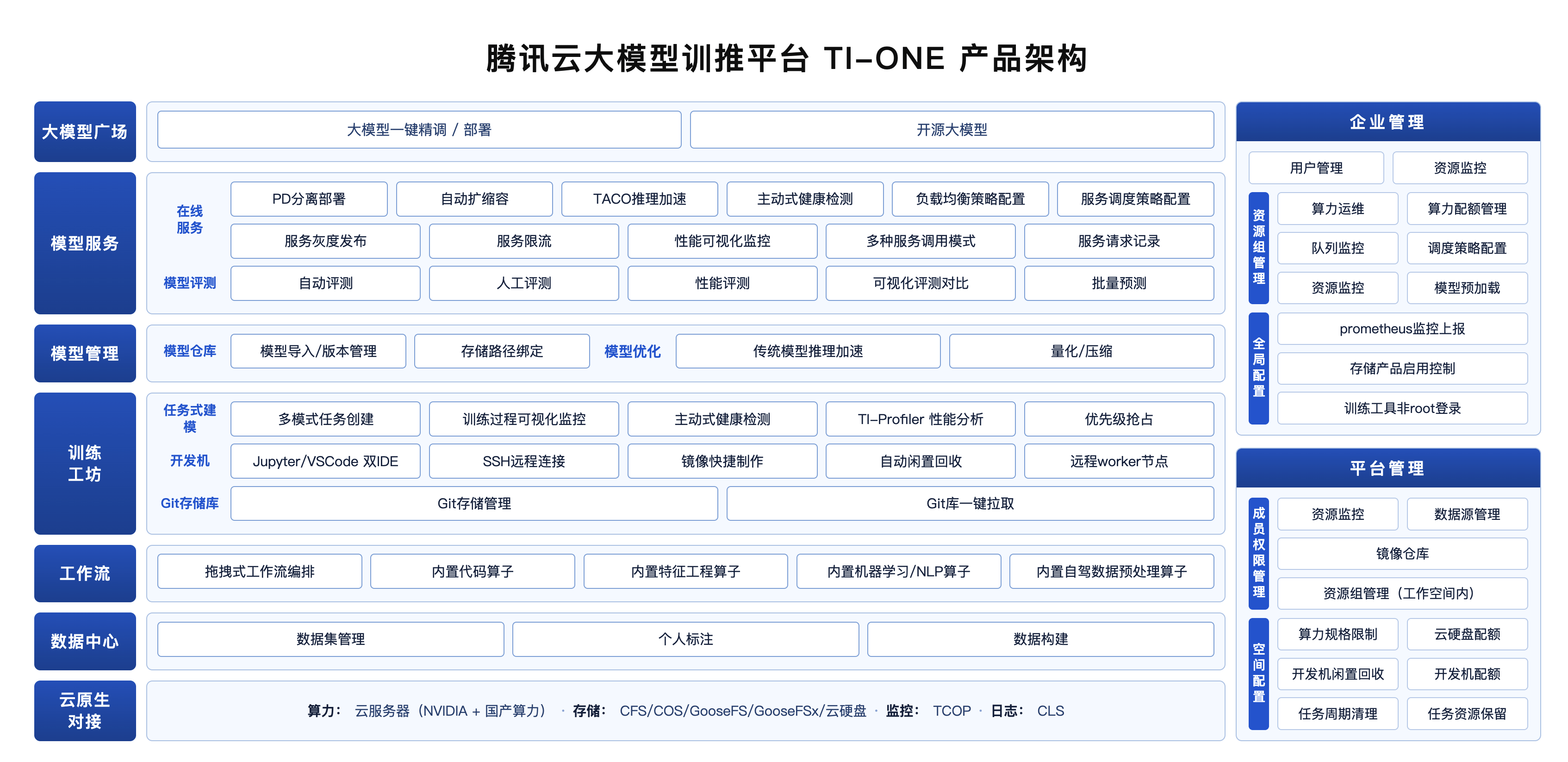This screenshot has height=762, width=1568.
Task: Select the 内置机器学习/NLP算子 box
Action: (x=898, y=571)
